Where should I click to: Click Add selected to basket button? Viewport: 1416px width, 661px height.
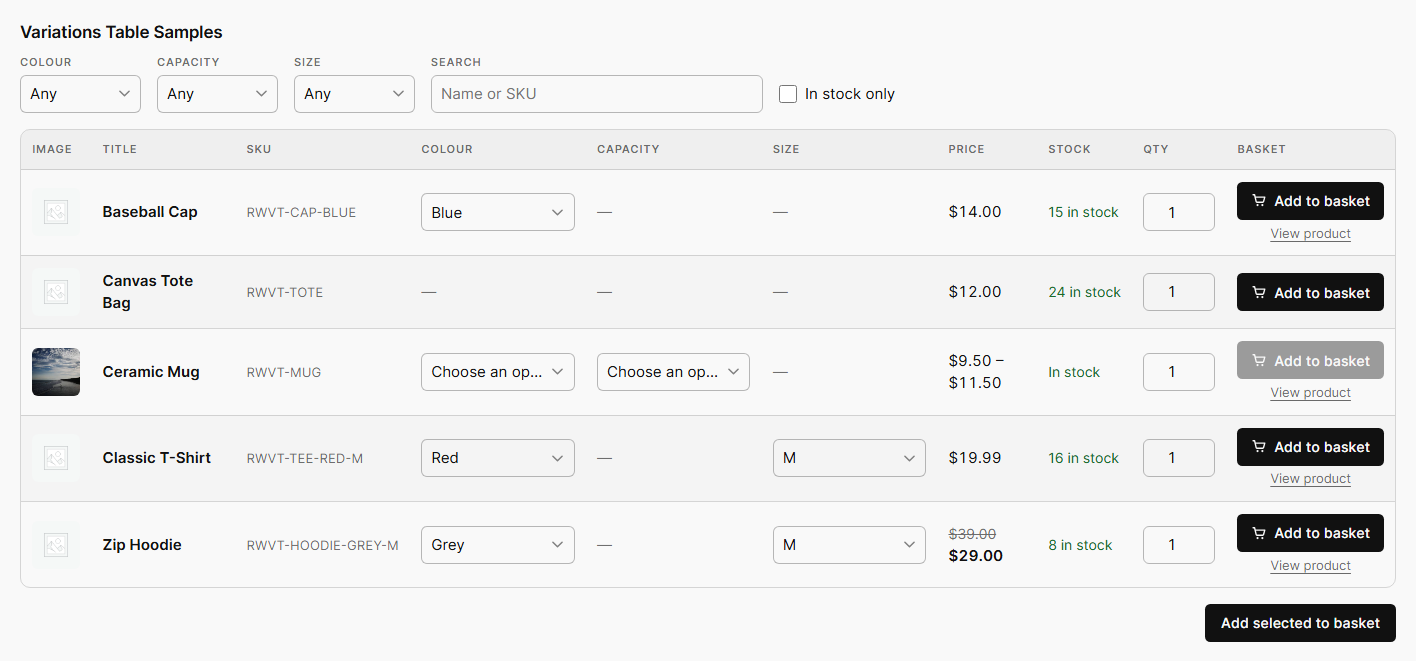click(1300, 623)
